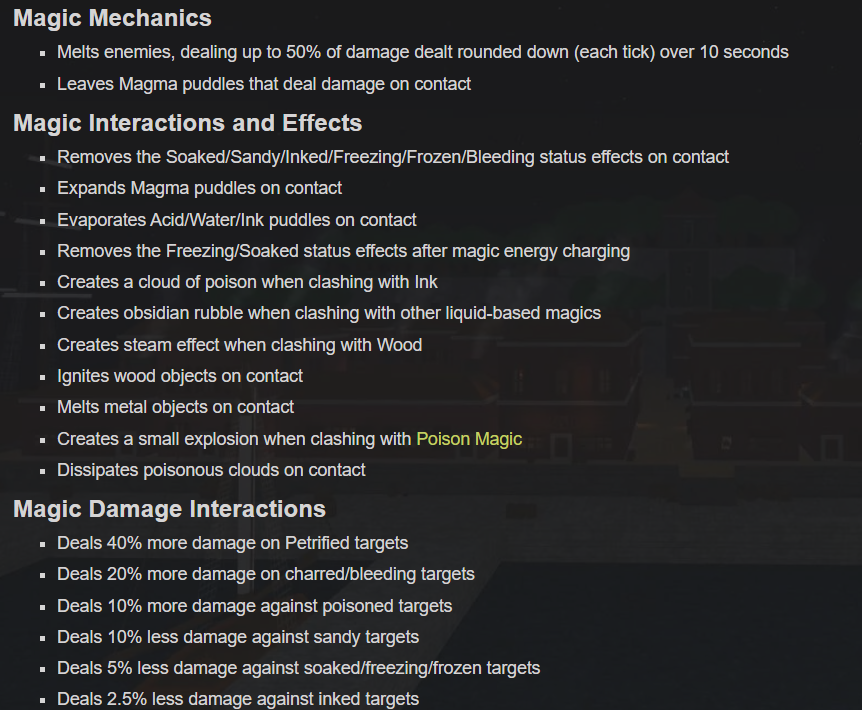Screen dimensions: 862x710
Task: Select the Expands Magma puddles on contact line
Action: (x=200, y=188)
